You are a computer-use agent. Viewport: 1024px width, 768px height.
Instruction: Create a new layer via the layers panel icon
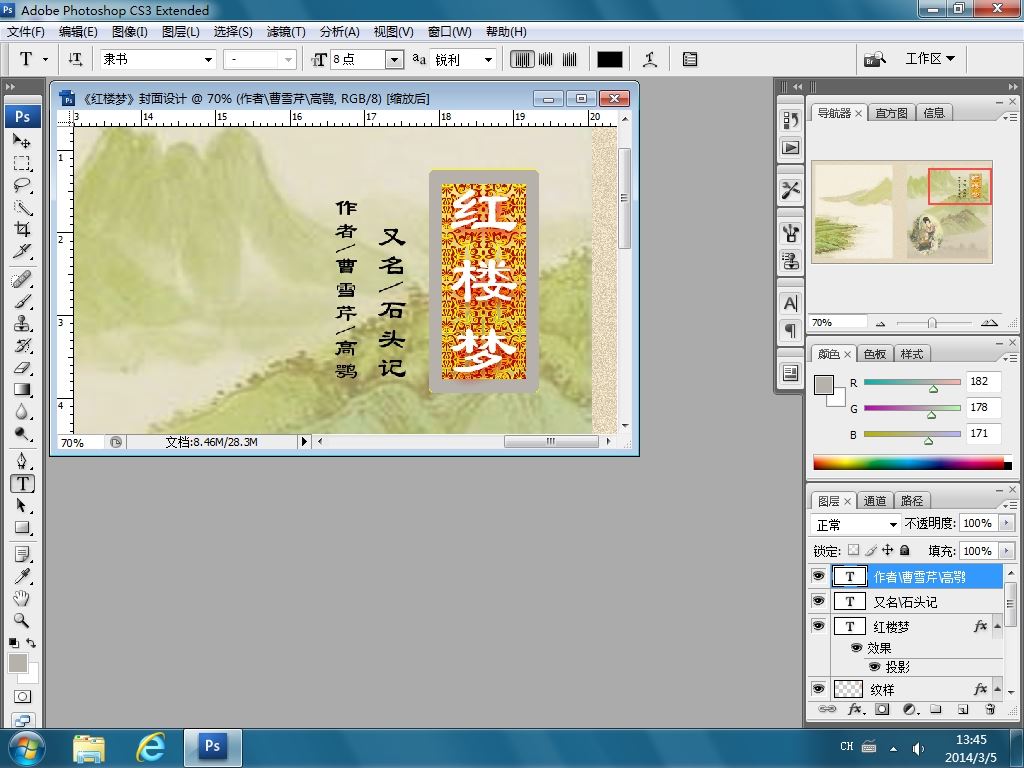point(963,709)
